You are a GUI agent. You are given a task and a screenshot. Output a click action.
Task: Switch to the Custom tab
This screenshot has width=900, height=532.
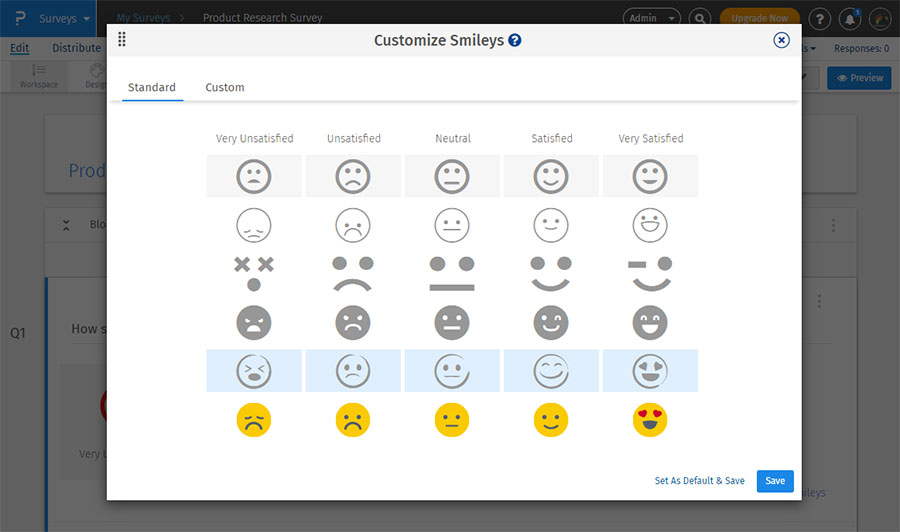click(x=225, y=88)
